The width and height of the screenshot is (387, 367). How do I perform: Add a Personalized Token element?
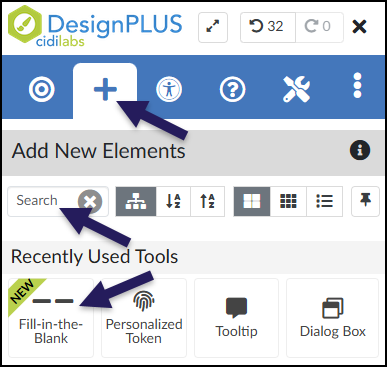(x=144, y=318)
